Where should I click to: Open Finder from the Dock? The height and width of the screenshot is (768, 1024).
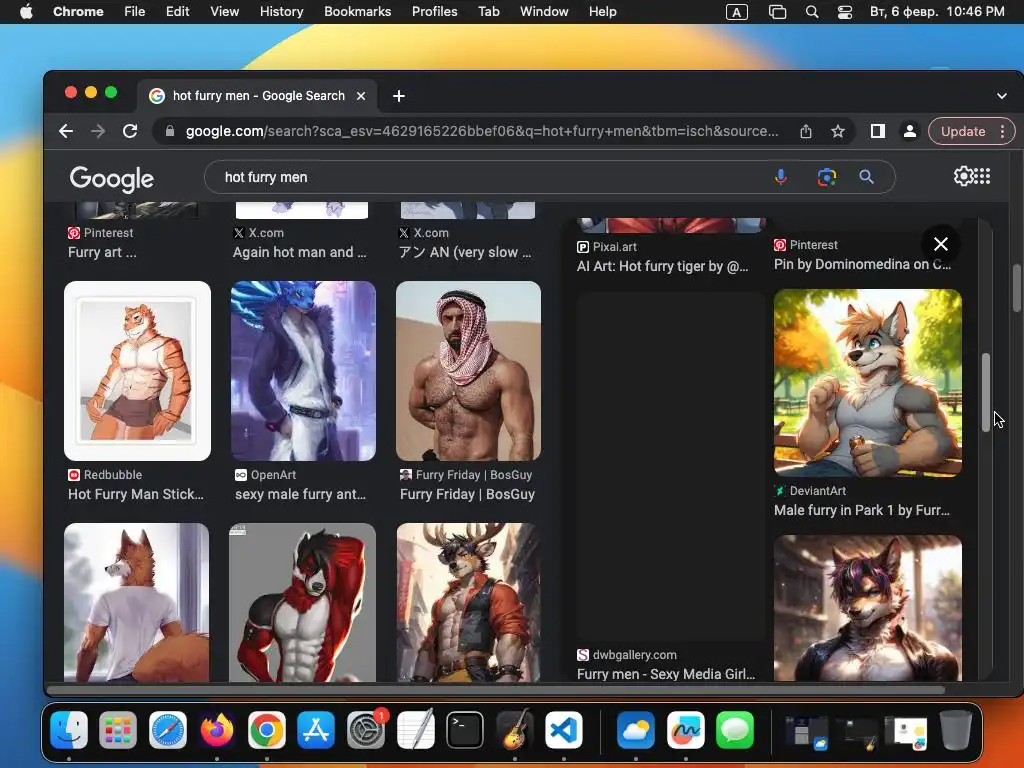click(x=69, y=730)
